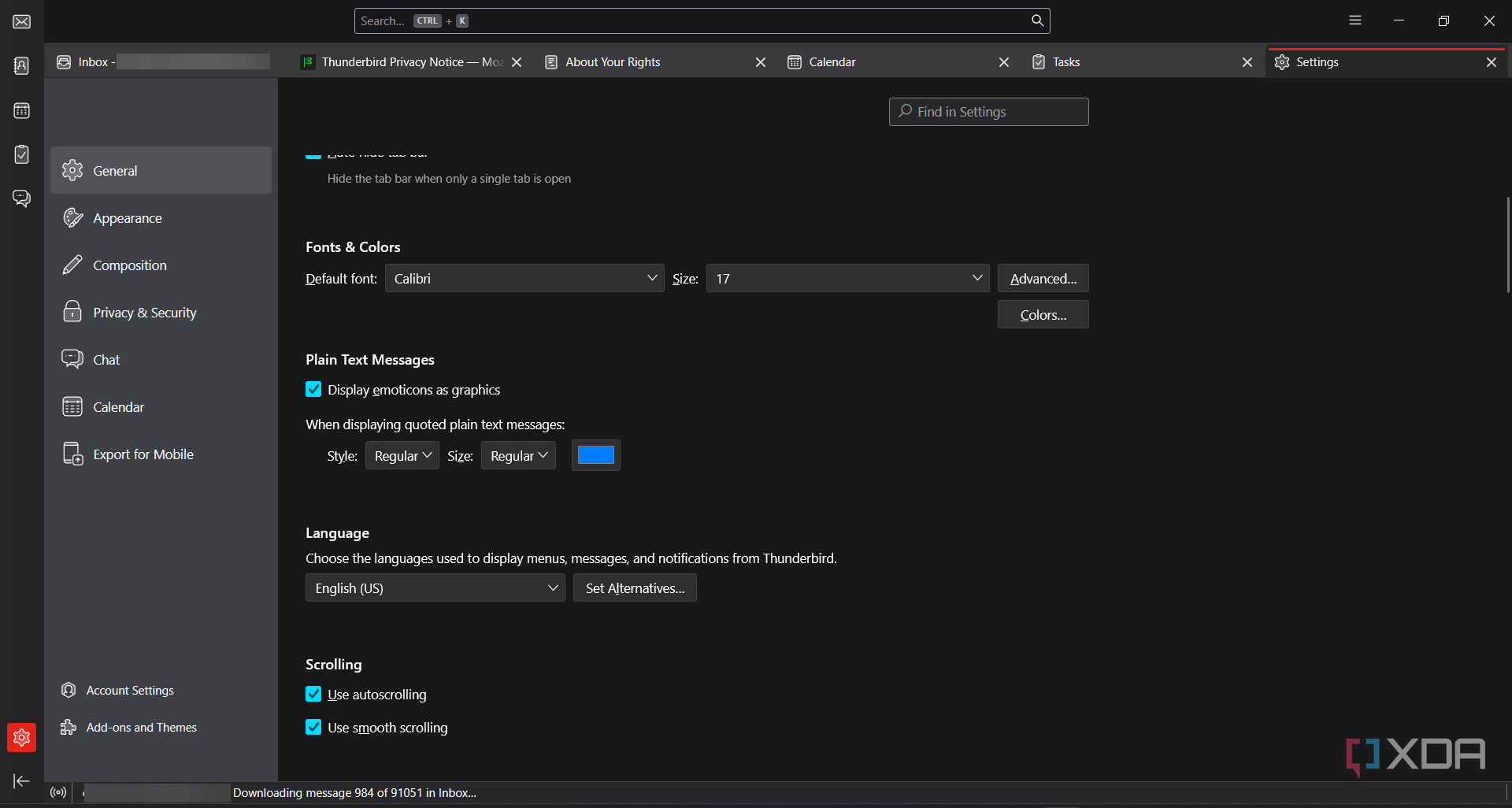The width and height of the screenshot is (1512, 808).
Task: Expand the quoted text Style dropdown
Action: pos(402,455)
